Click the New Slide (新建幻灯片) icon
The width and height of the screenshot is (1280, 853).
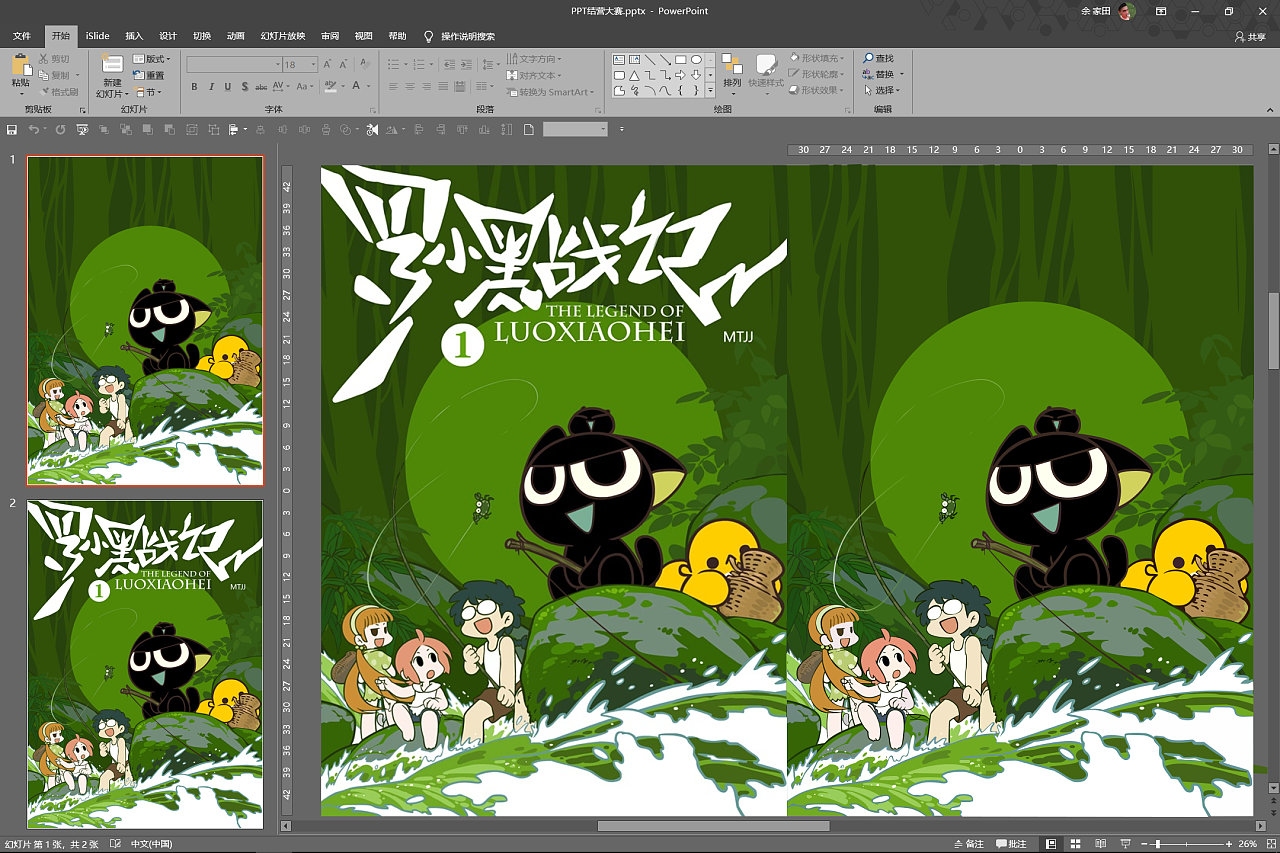point(112,64)
